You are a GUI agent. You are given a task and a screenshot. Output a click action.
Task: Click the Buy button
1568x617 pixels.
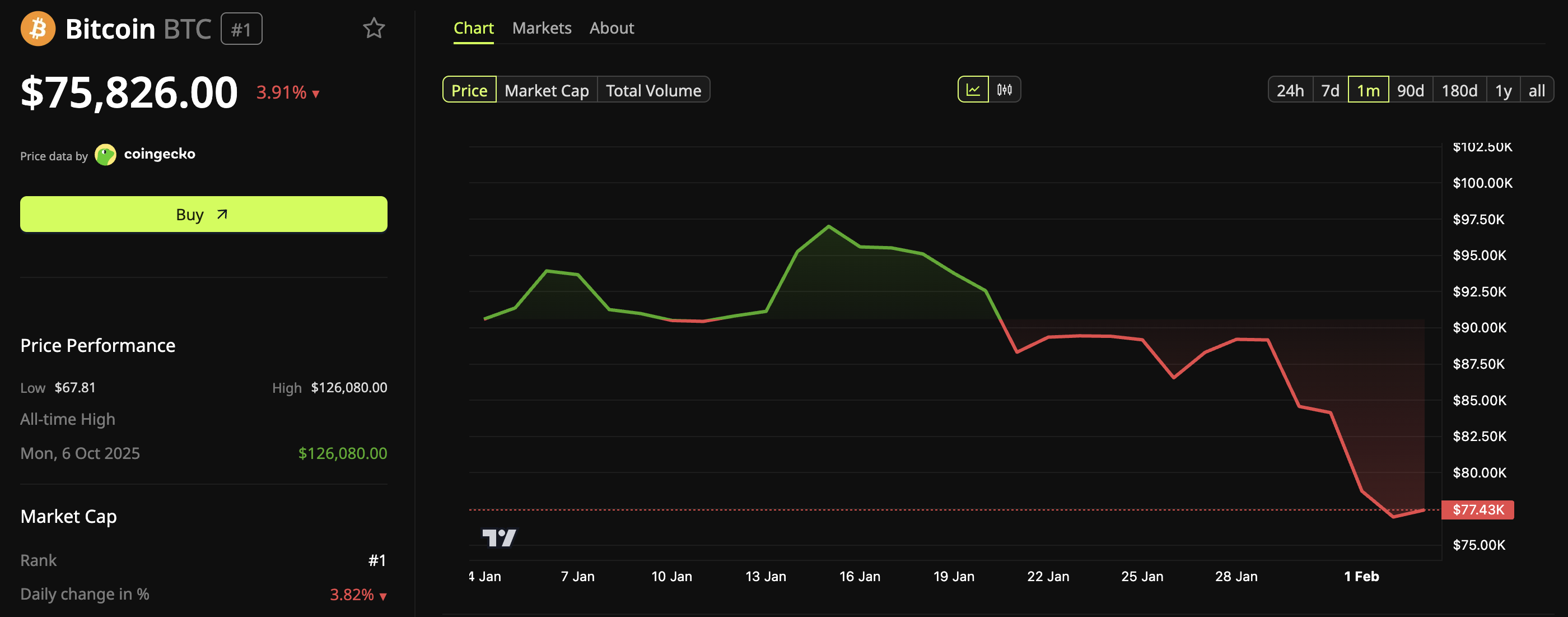(x=203, y=214)
